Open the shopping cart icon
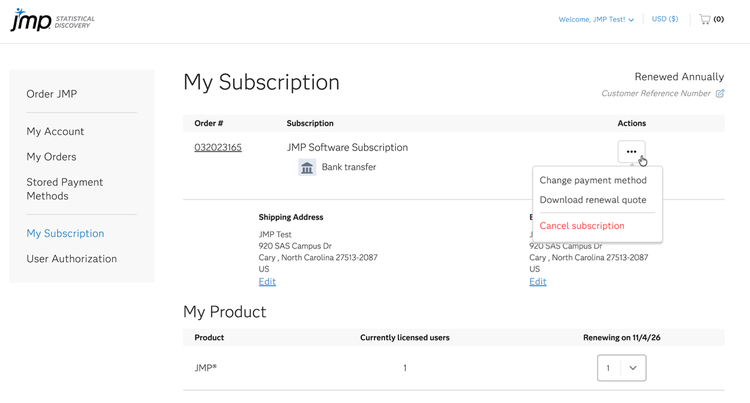This screenshot has width=750, height=403. pos(705,19)
